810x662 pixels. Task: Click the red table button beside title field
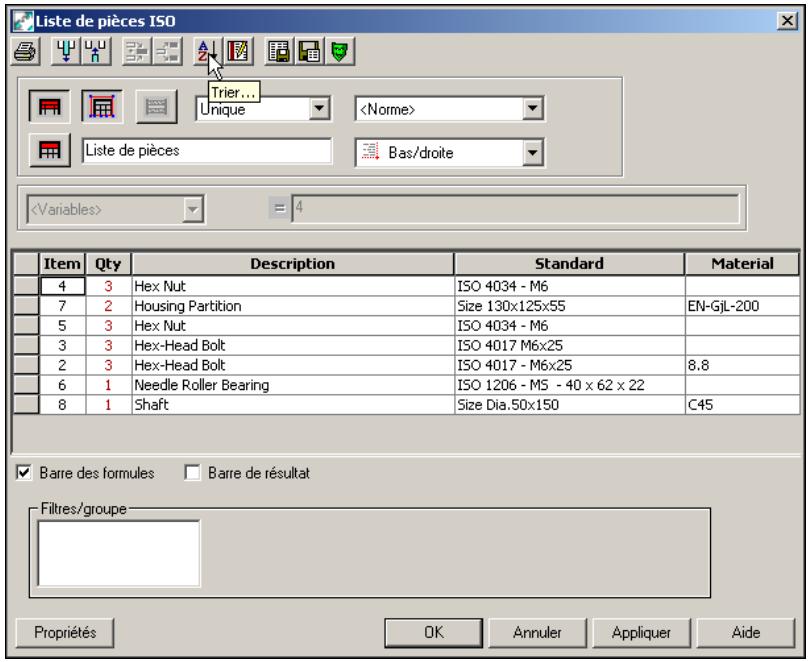50,150
